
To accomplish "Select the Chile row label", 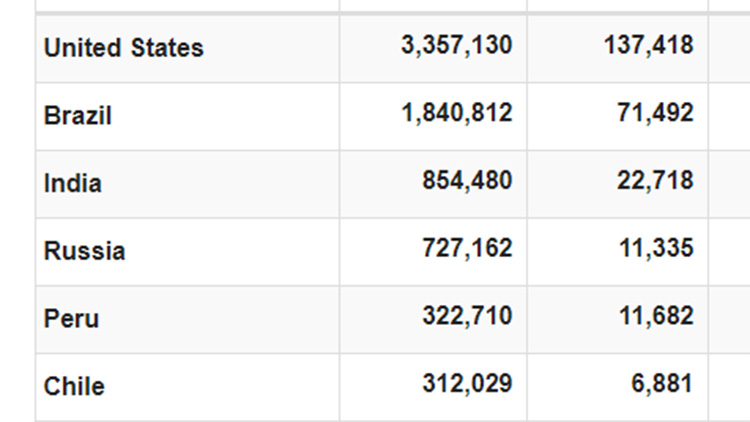I will click(74, 385).
